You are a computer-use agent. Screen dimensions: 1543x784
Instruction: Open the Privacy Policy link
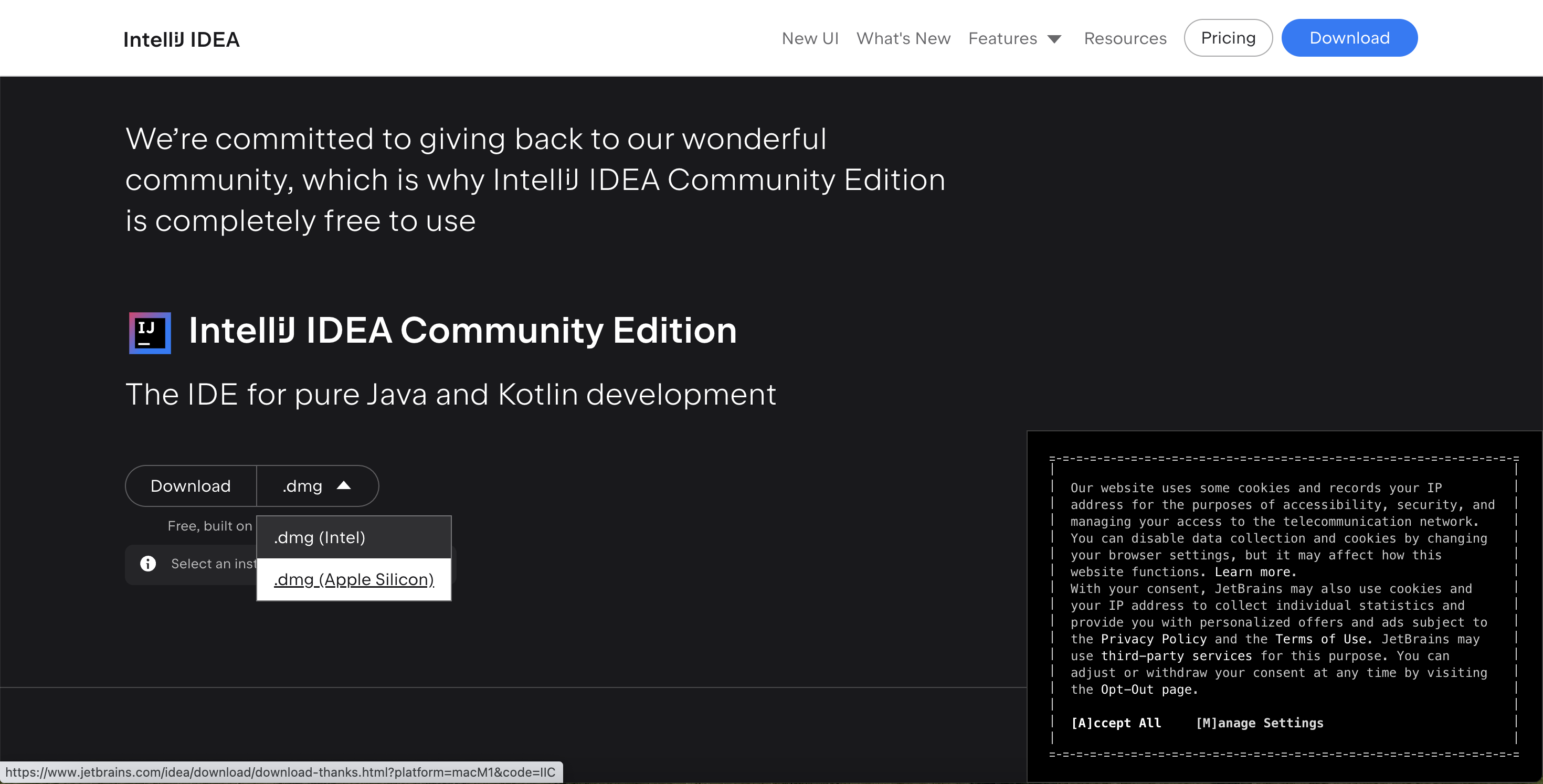coord(1153,639)
